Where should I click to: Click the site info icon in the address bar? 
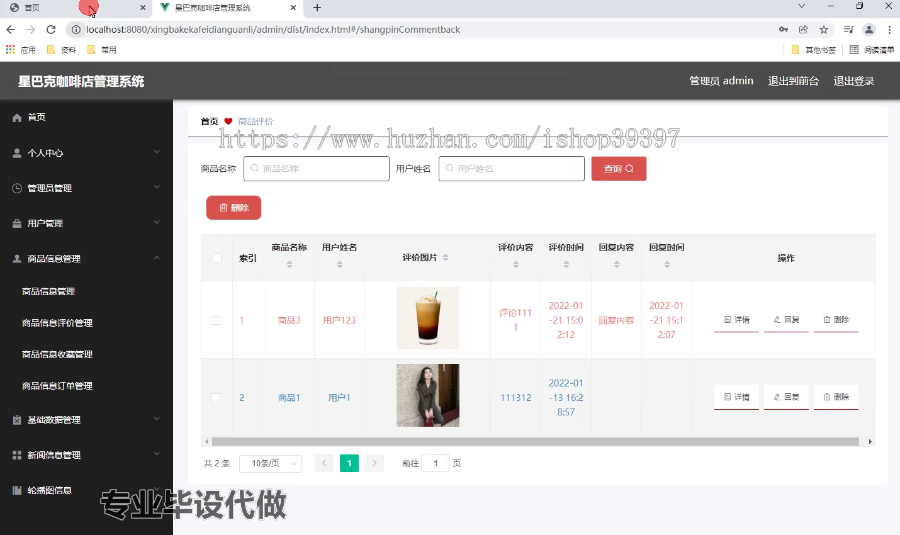(x=76, y=29)
